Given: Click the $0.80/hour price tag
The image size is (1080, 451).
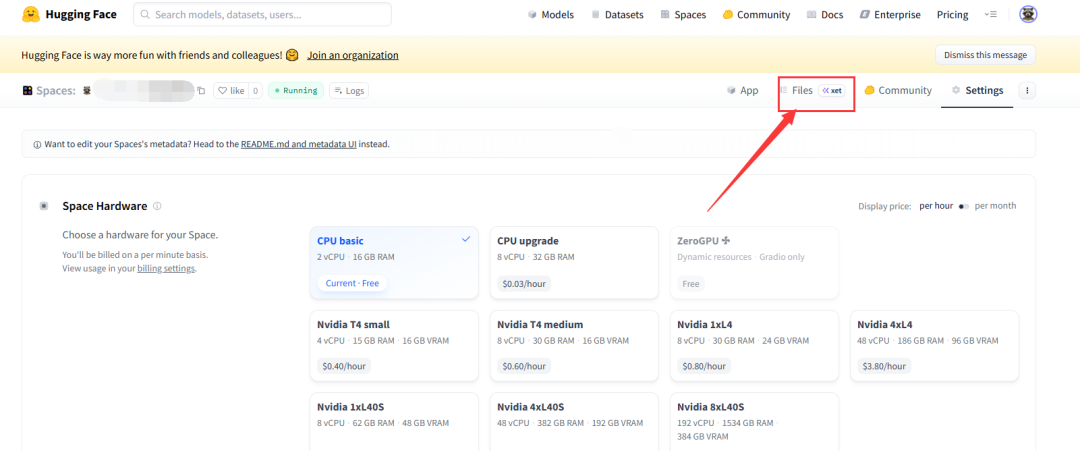Looking at the screenshot, I should point(705,366).
